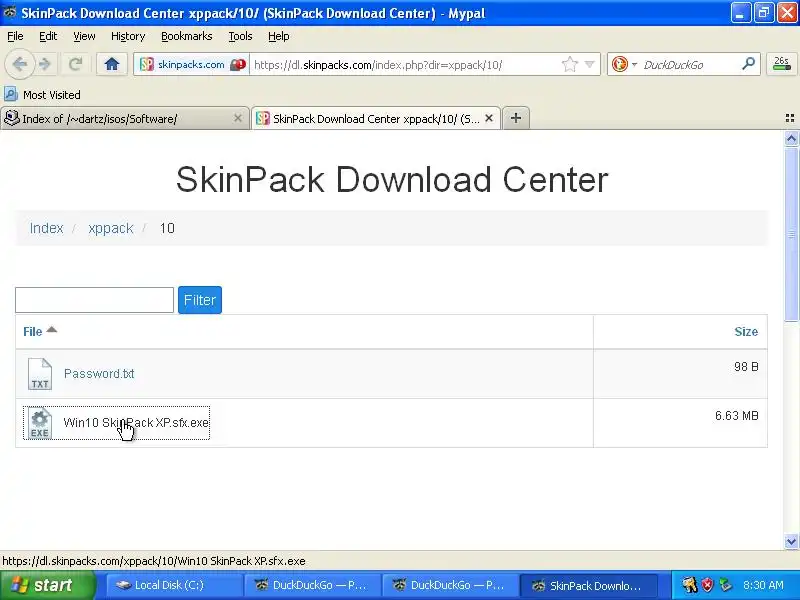Switch to Local Disk (C:) taskbar window
The width and height of the screenshot is (800, 600).
coord(173,585)
